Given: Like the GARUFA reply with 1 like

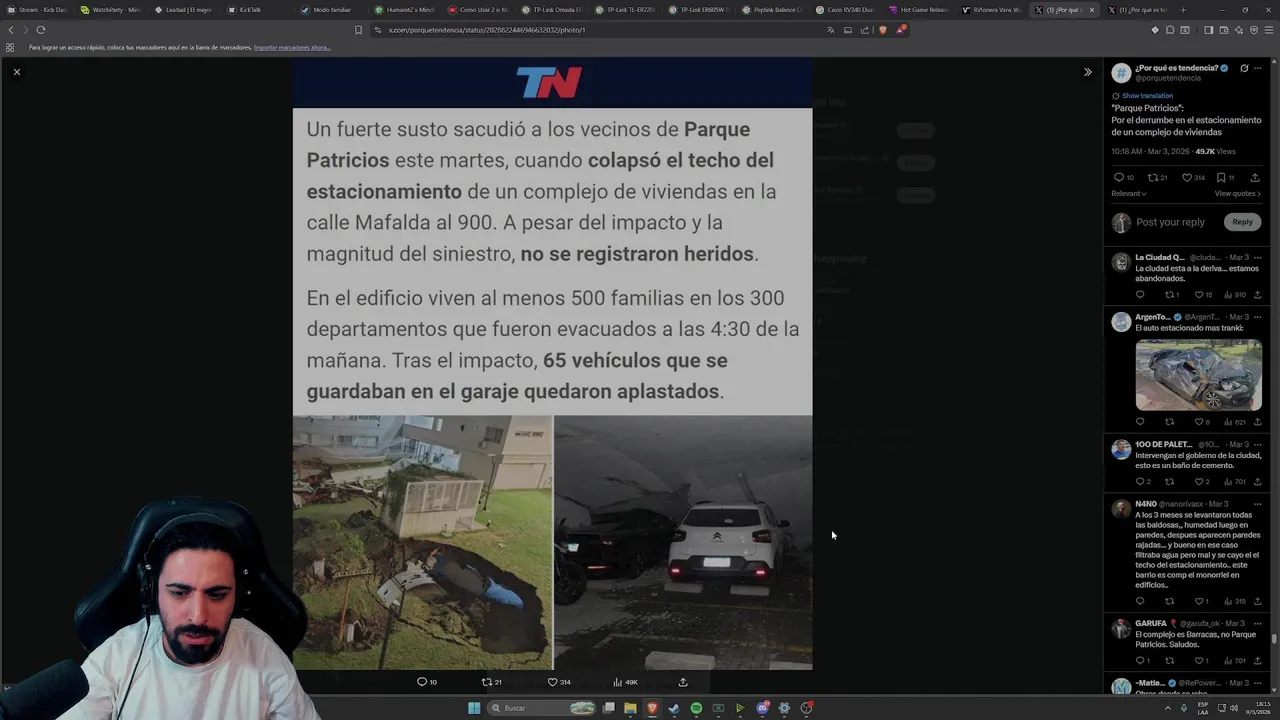Looking at the screenshot, I should tap(1199, 661).
